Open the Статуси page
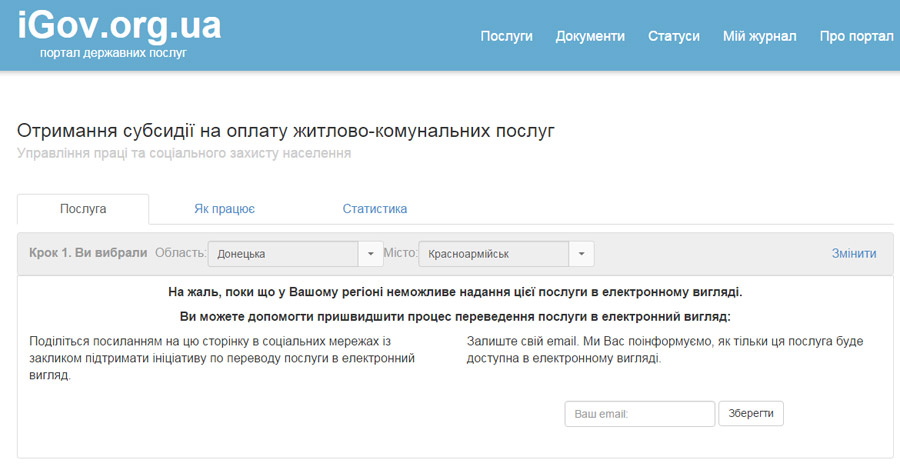 point(673,36)
